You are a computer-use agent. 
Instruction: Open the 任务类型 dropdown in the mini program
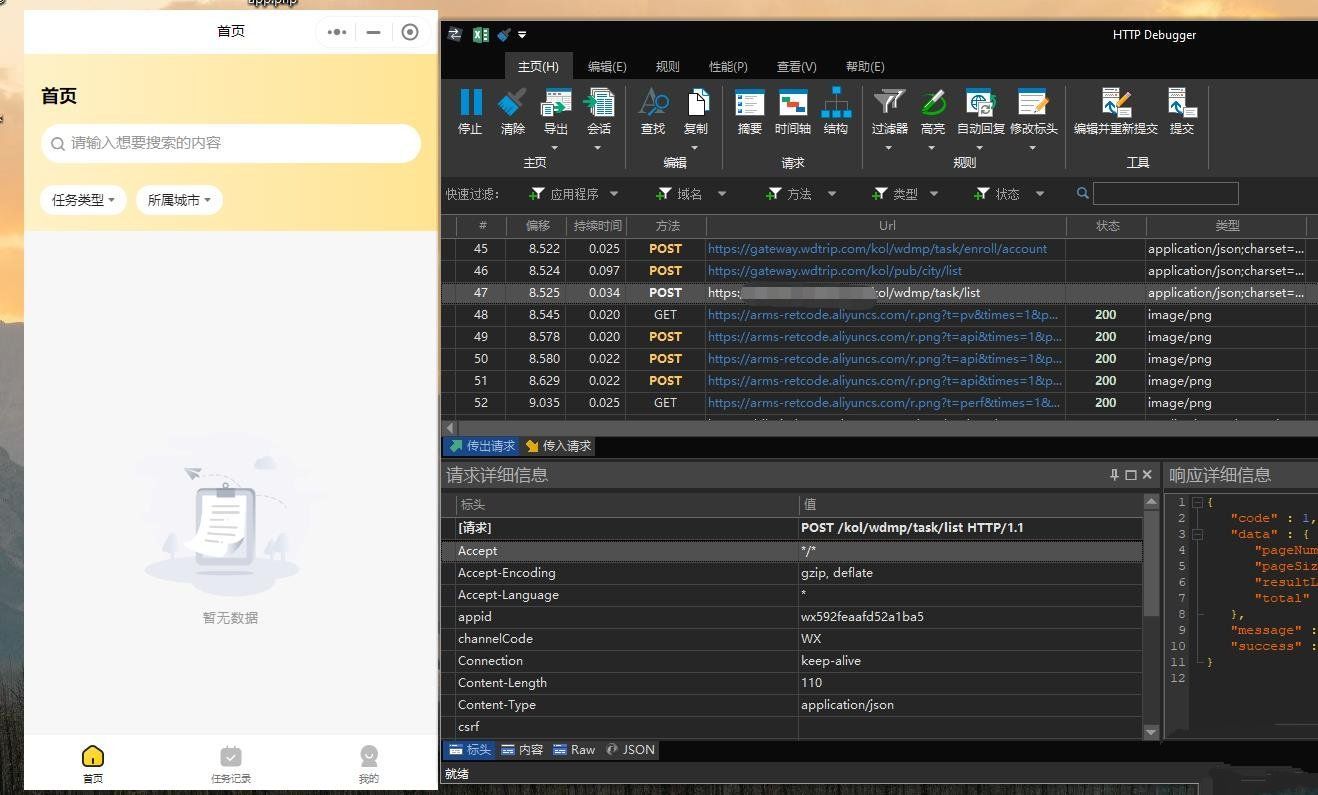pyautogui.click(x=83, y=200)
